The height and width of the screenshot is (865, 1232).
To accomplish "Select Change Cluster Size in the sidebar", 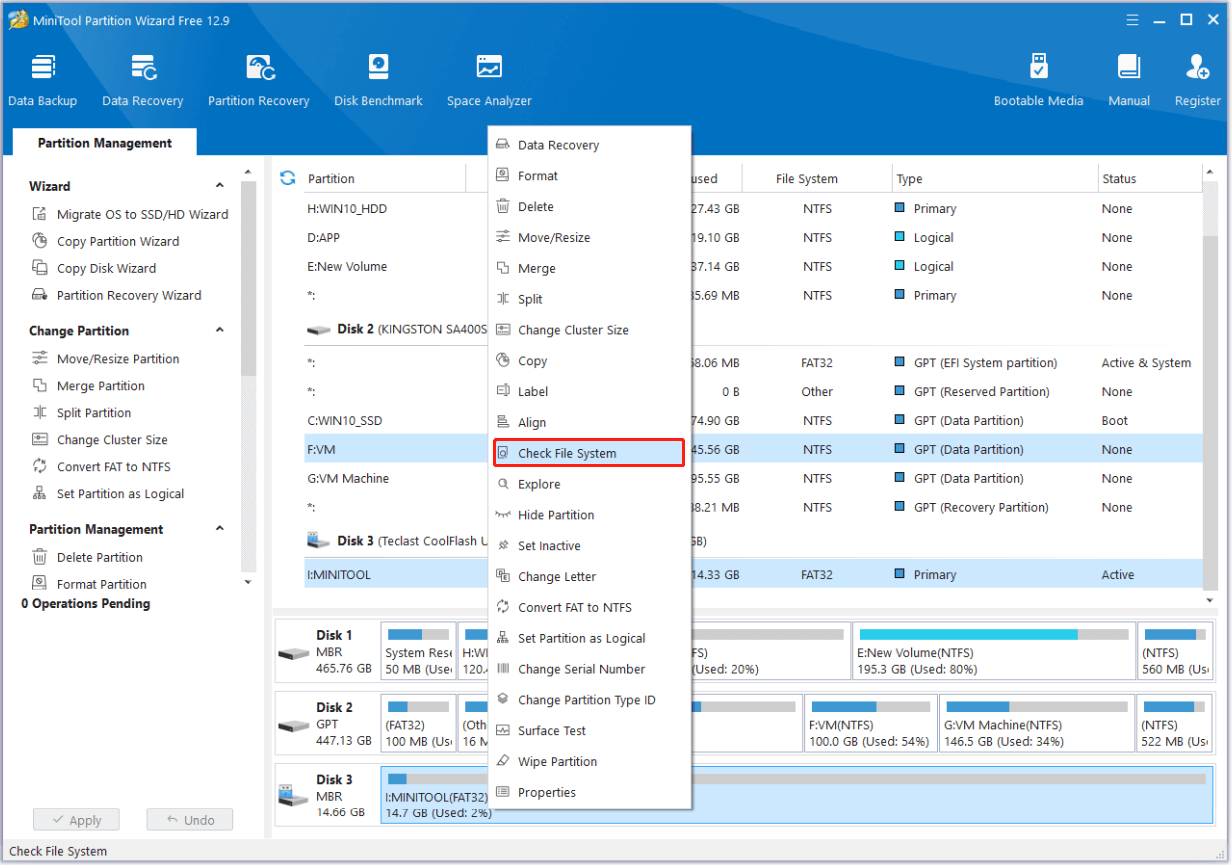I will (100, 440).
